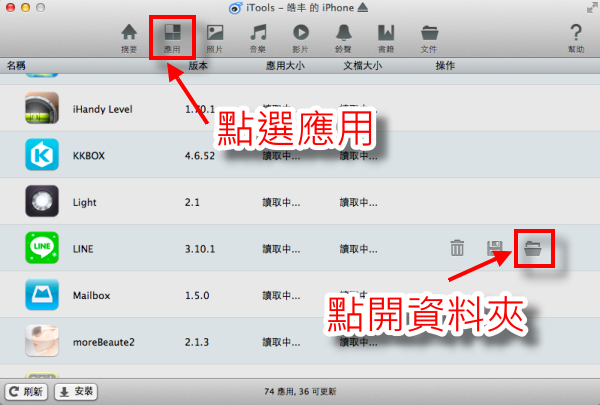Toggle fullscreen with the title bar arrows
The height and width of the screenshot is (405, 600).
(592, 7)
